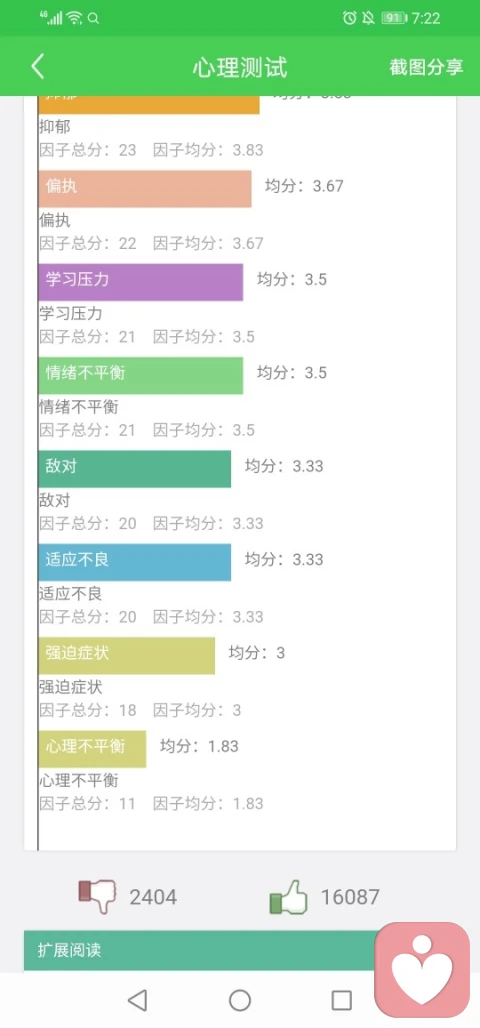Tap the light green 情绪不平衡 bar
The width and height of the screenshot is (480, 1028).
point(140,376)
